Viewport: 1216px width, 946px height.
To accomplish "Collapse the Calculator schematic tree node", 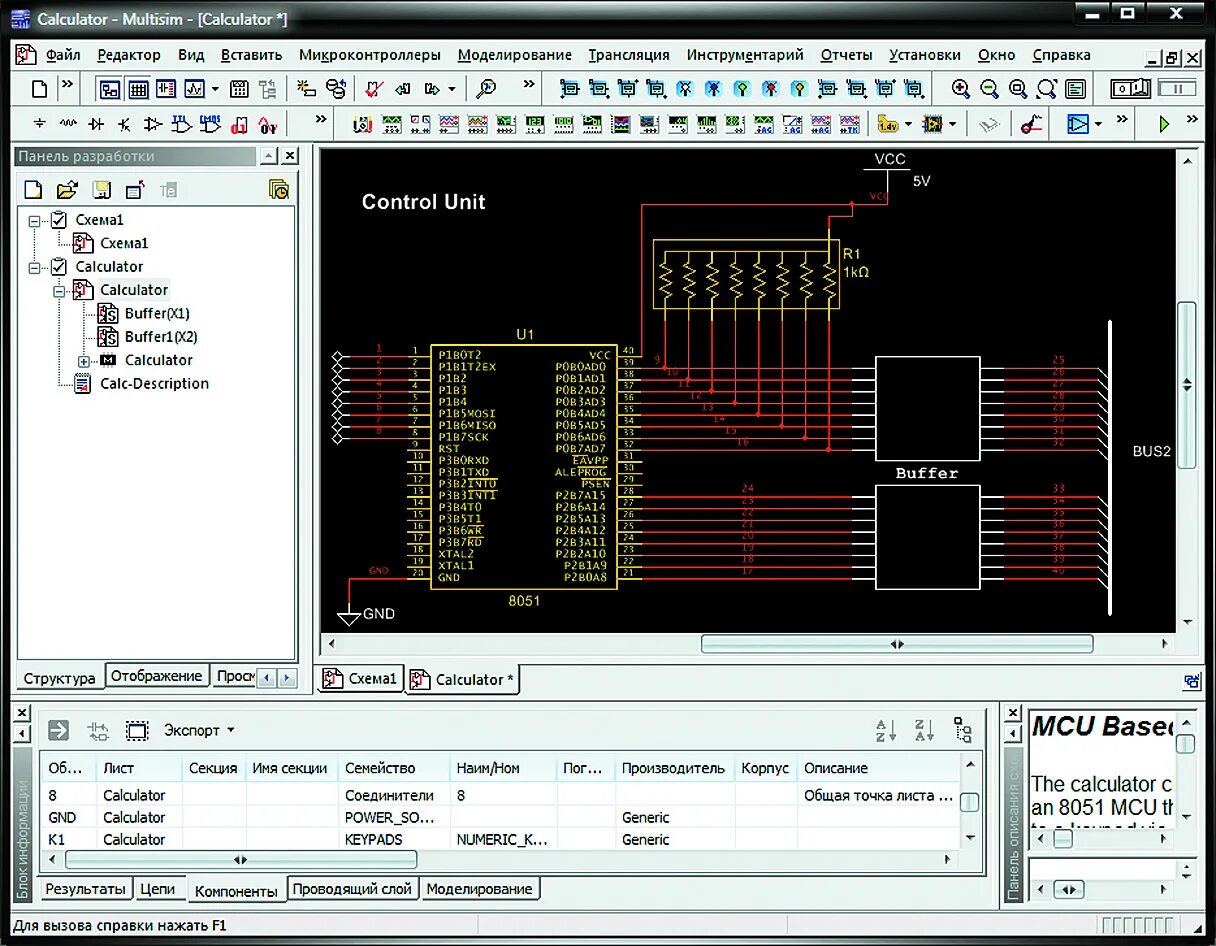I will [59, 291].
